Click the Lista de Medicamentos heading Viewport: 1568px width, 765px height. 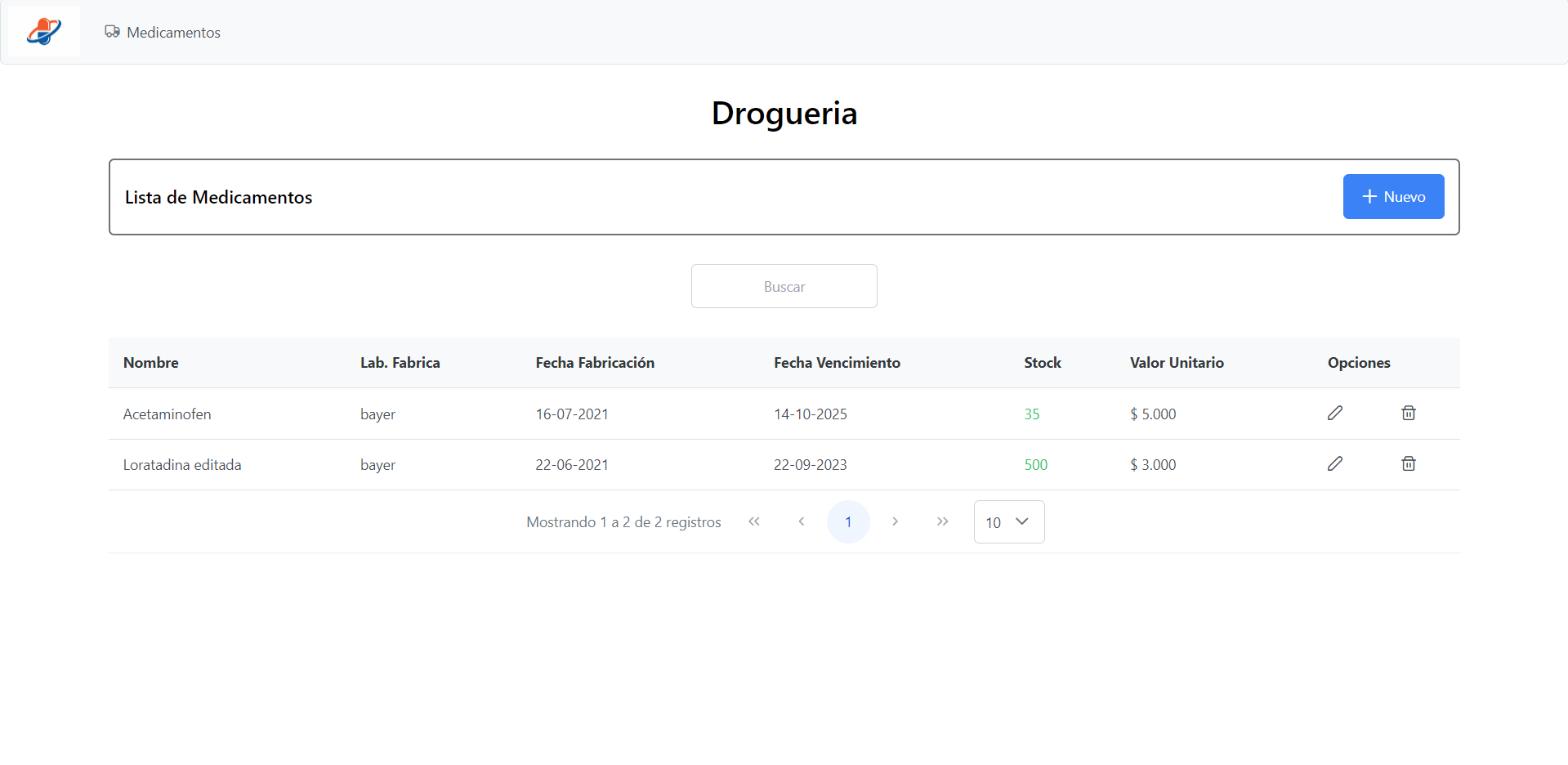[x=218, y=197]
